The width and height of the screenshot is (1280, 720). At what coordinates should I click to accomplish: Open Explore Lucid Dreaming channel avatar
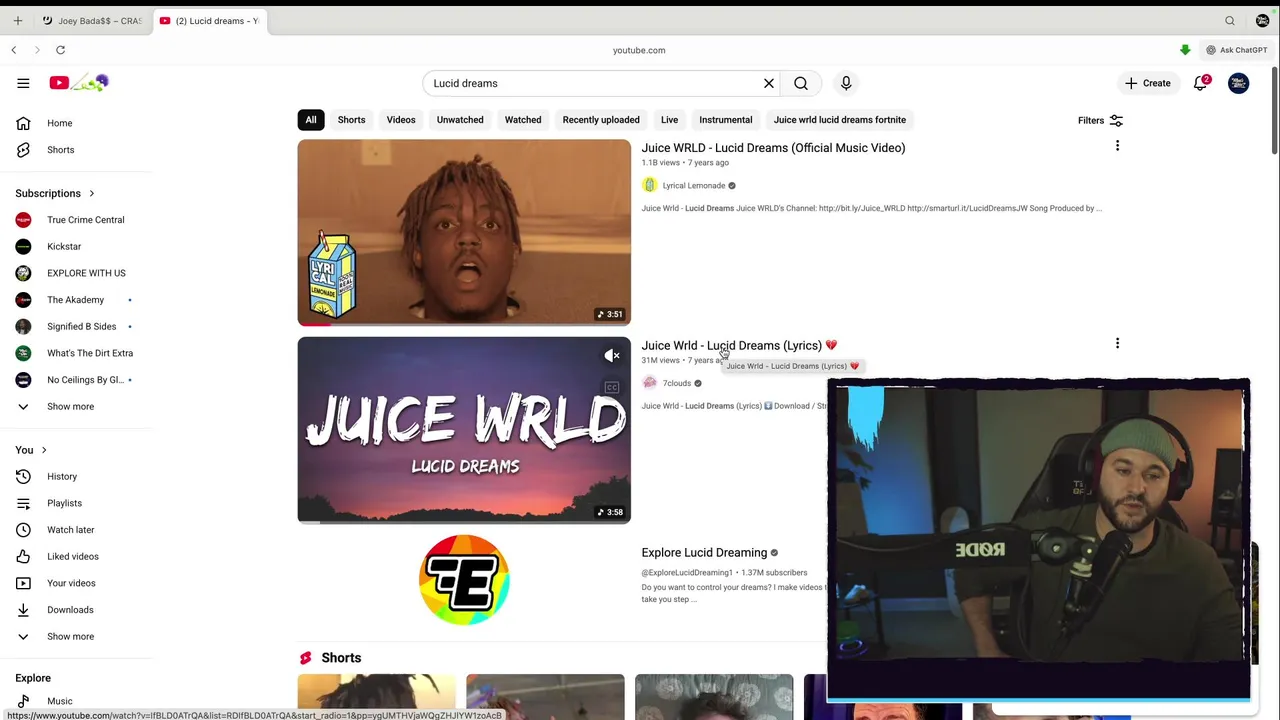pyautogui.click(x=464, y=580)
